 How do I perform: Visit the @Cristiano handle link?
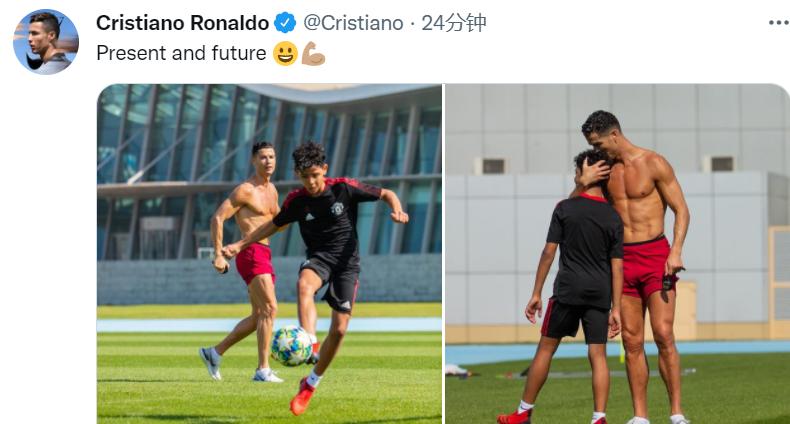click(x=353, y=23)
